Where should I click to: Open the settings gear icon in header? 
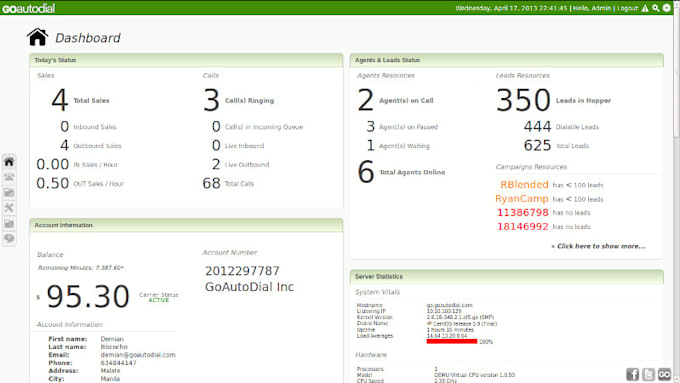pos(667,8)
